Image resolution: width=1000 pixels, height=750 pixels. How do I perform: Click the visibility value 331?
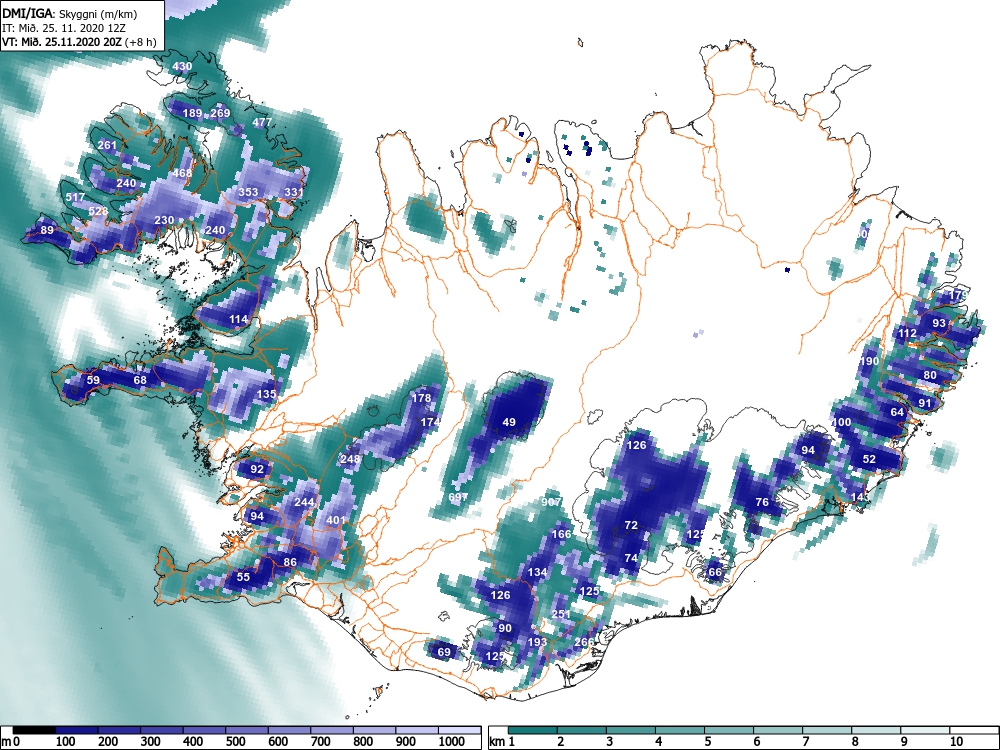(294, 191)
